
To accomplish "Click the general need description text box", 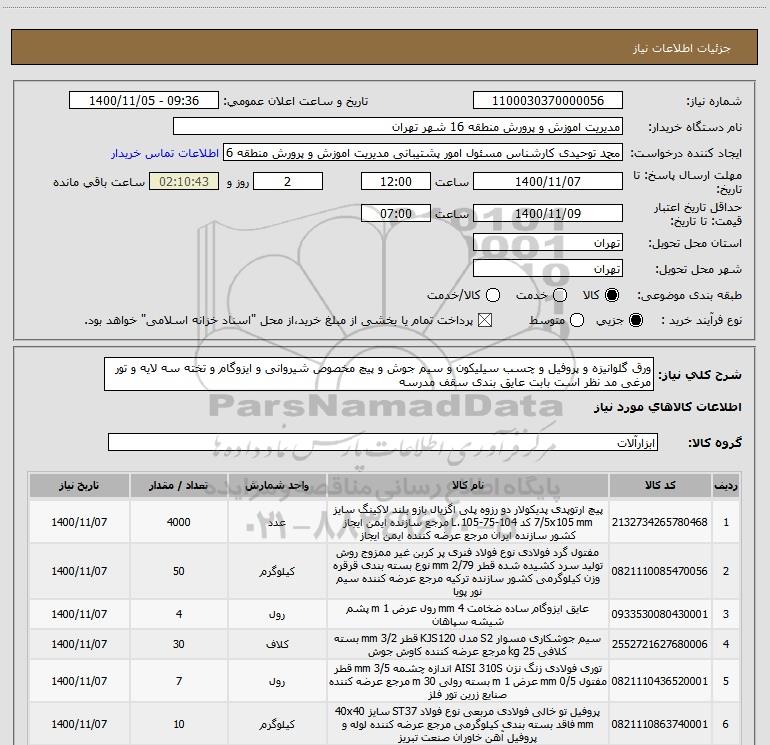I will [x=379, y=375].
